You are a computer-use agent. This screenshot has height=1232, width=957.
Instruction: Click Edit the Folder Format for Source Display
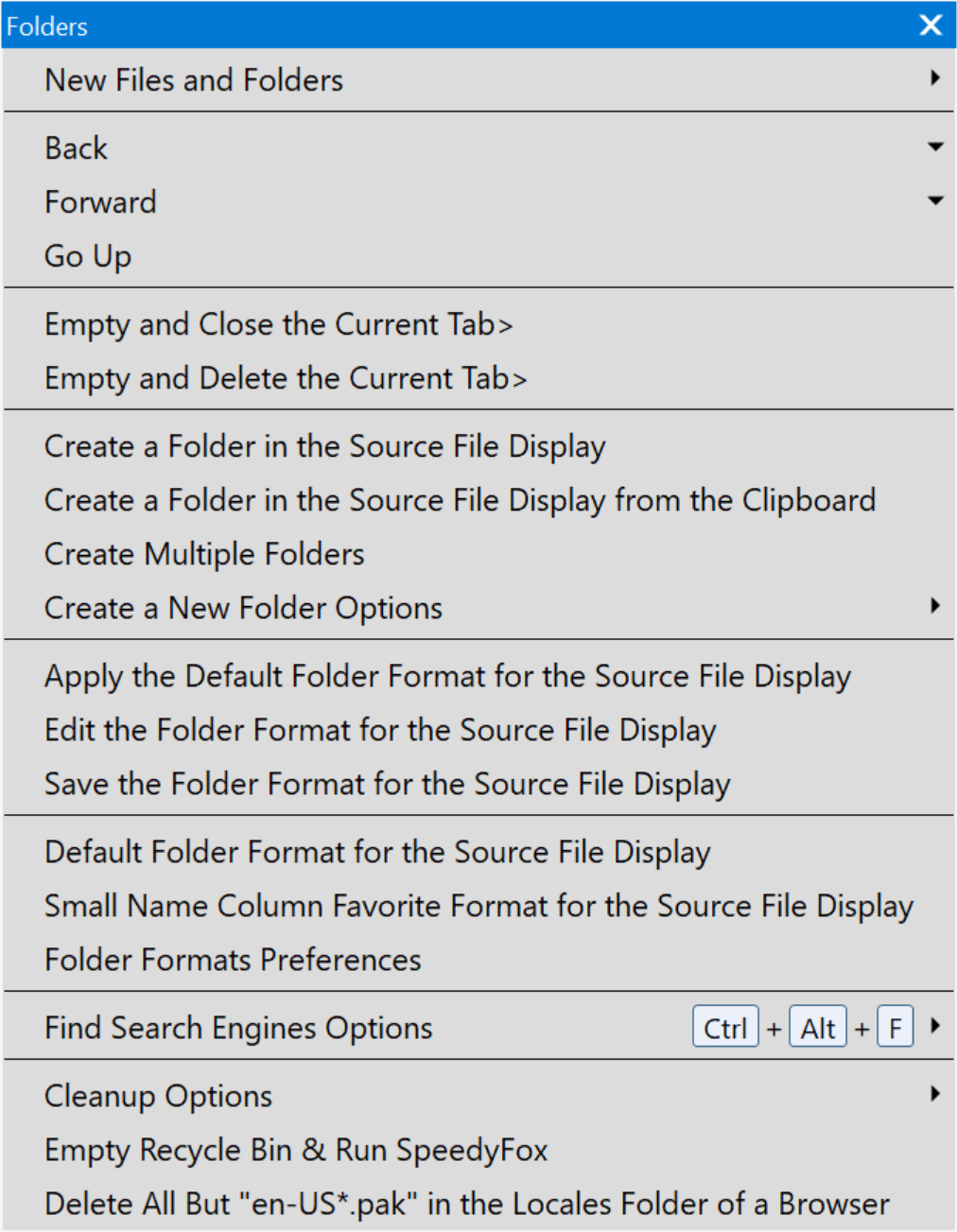point(380,730)
